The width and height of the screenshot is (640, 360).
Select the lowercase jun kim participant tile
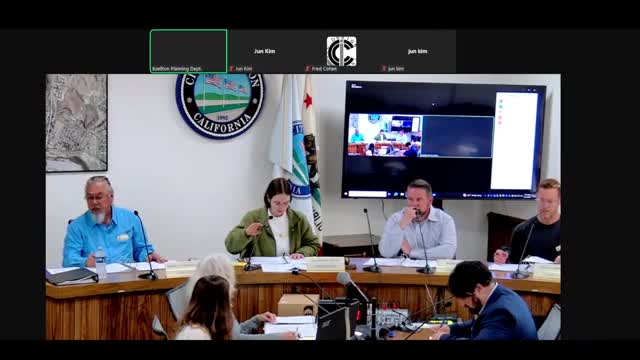click(418, 51)
